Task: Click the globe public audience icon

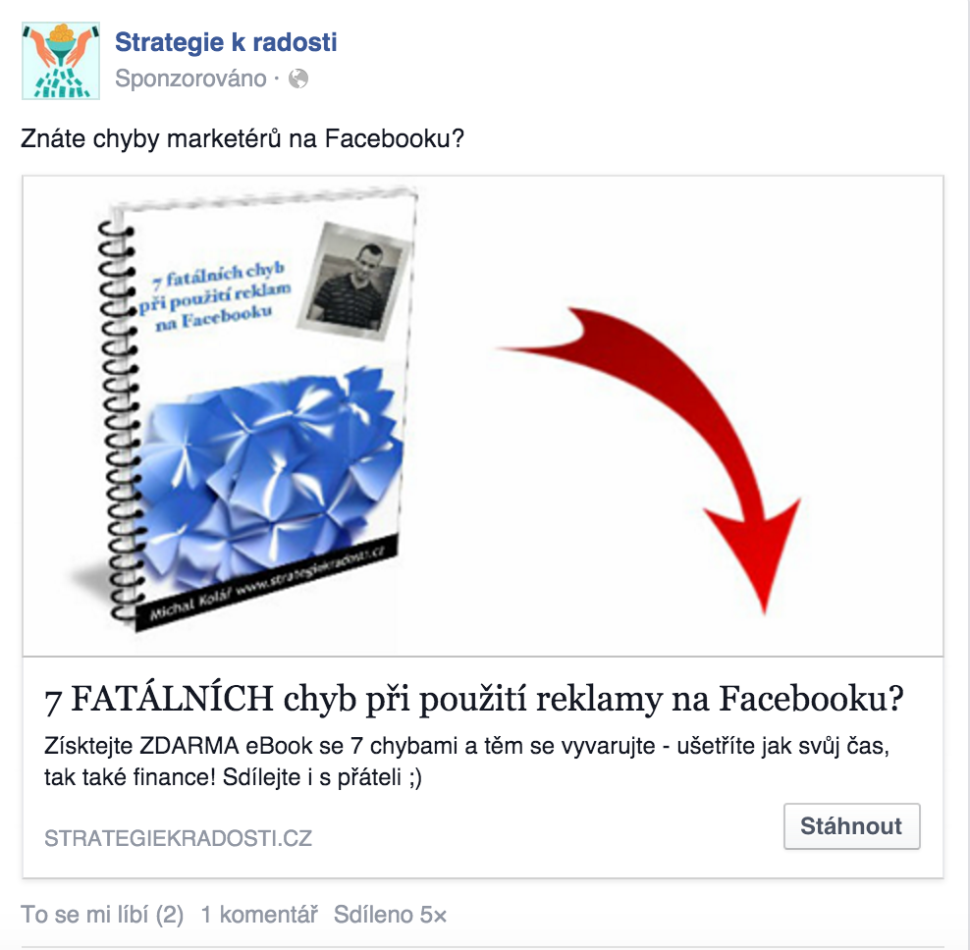Action: [298, 79]
